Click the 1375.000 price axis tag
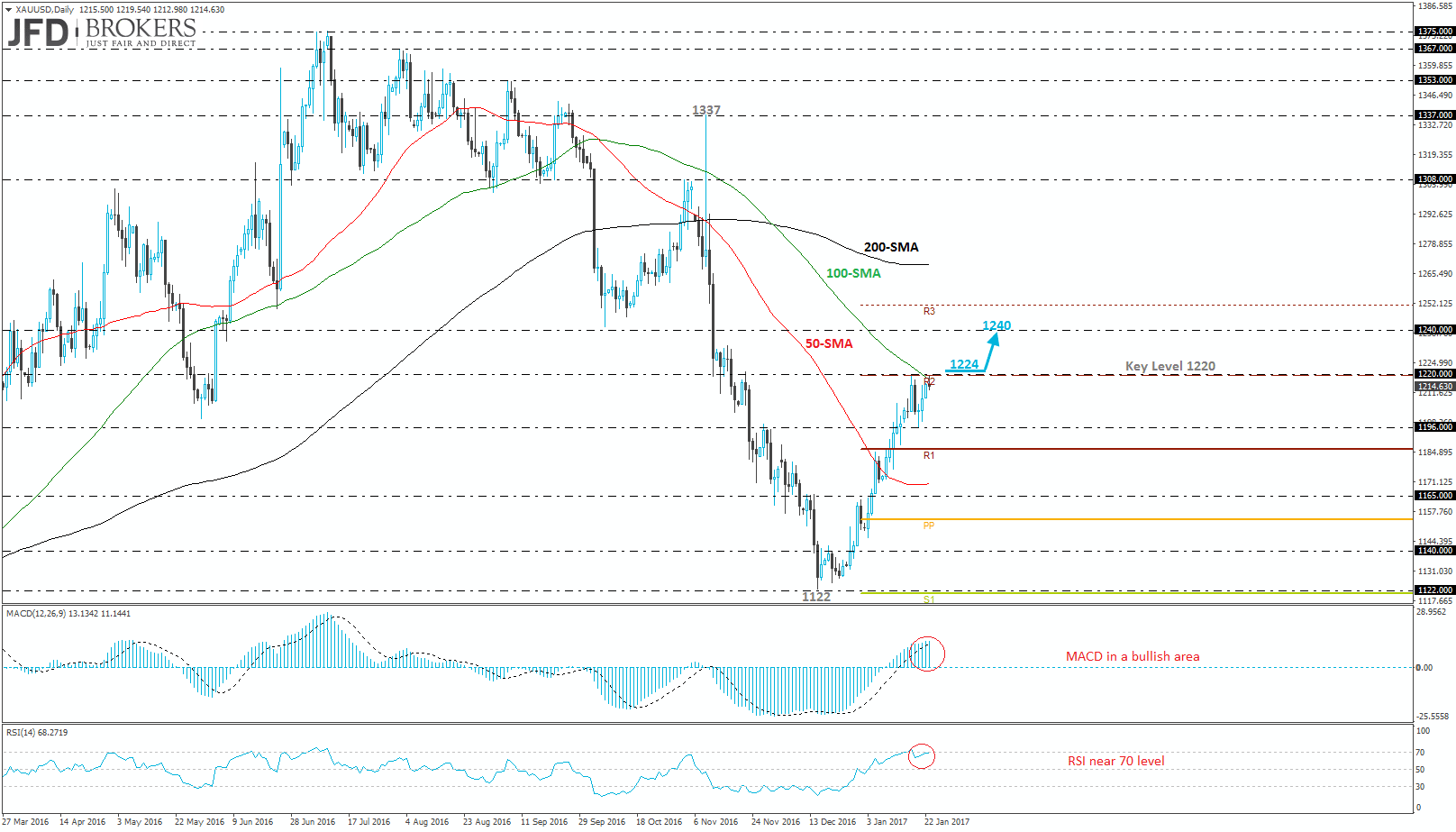Viewport: 1456px width, 832px height. (x=1435, y=32)
